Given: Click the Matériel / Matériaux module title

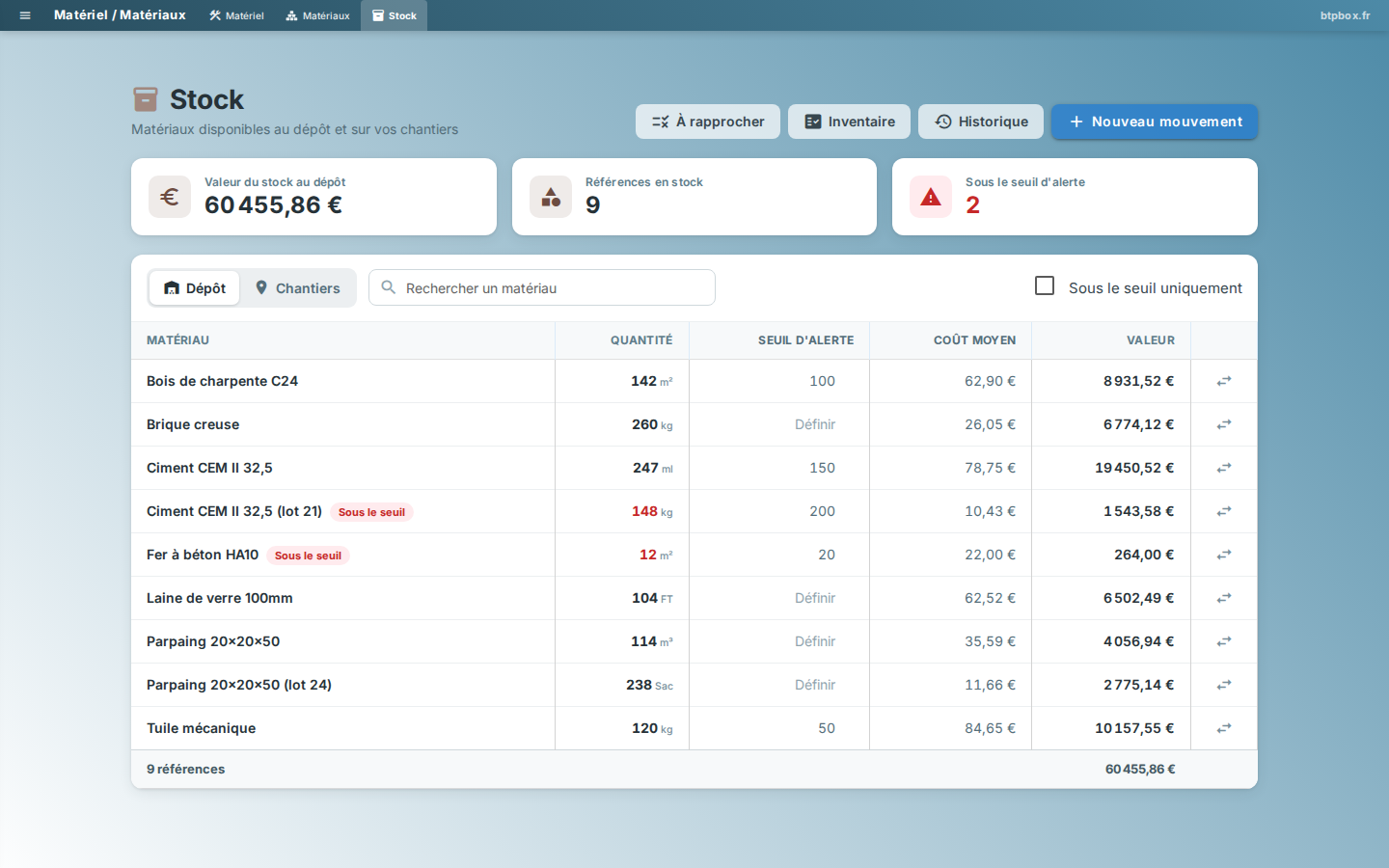Looking at the screenshot, I should 120,15.
